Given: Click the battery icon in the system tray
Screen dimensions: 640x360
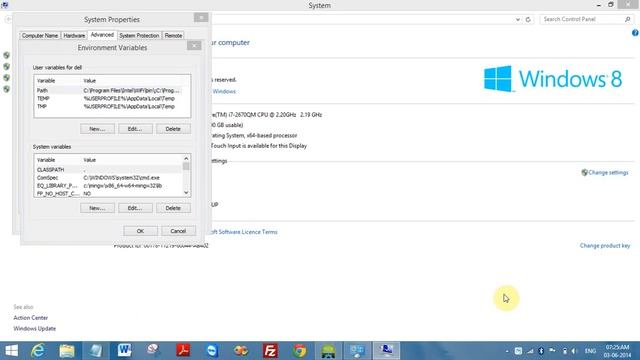Looking at the screenshot, I should pos(564,351).
